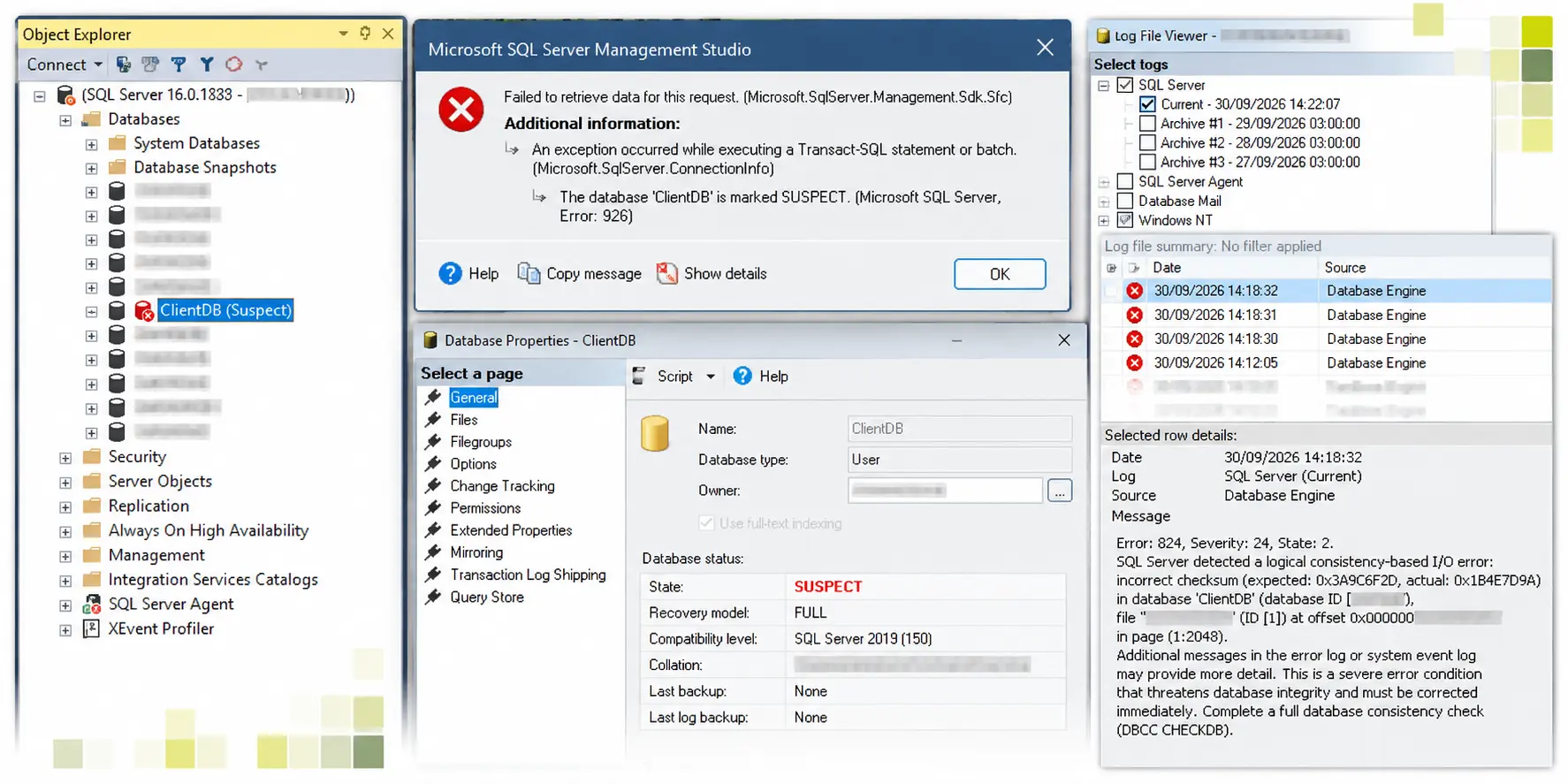This screenshot has height=784, width=1568.
Task: Click the red circular Stop icon in Object Explorer
Action: click(x=233, y=65)
